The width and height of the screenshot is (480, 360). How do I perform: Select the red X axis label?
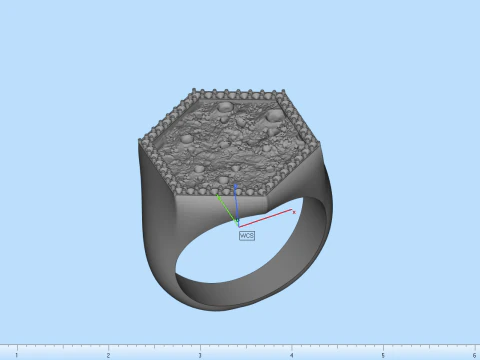point(294,212)
